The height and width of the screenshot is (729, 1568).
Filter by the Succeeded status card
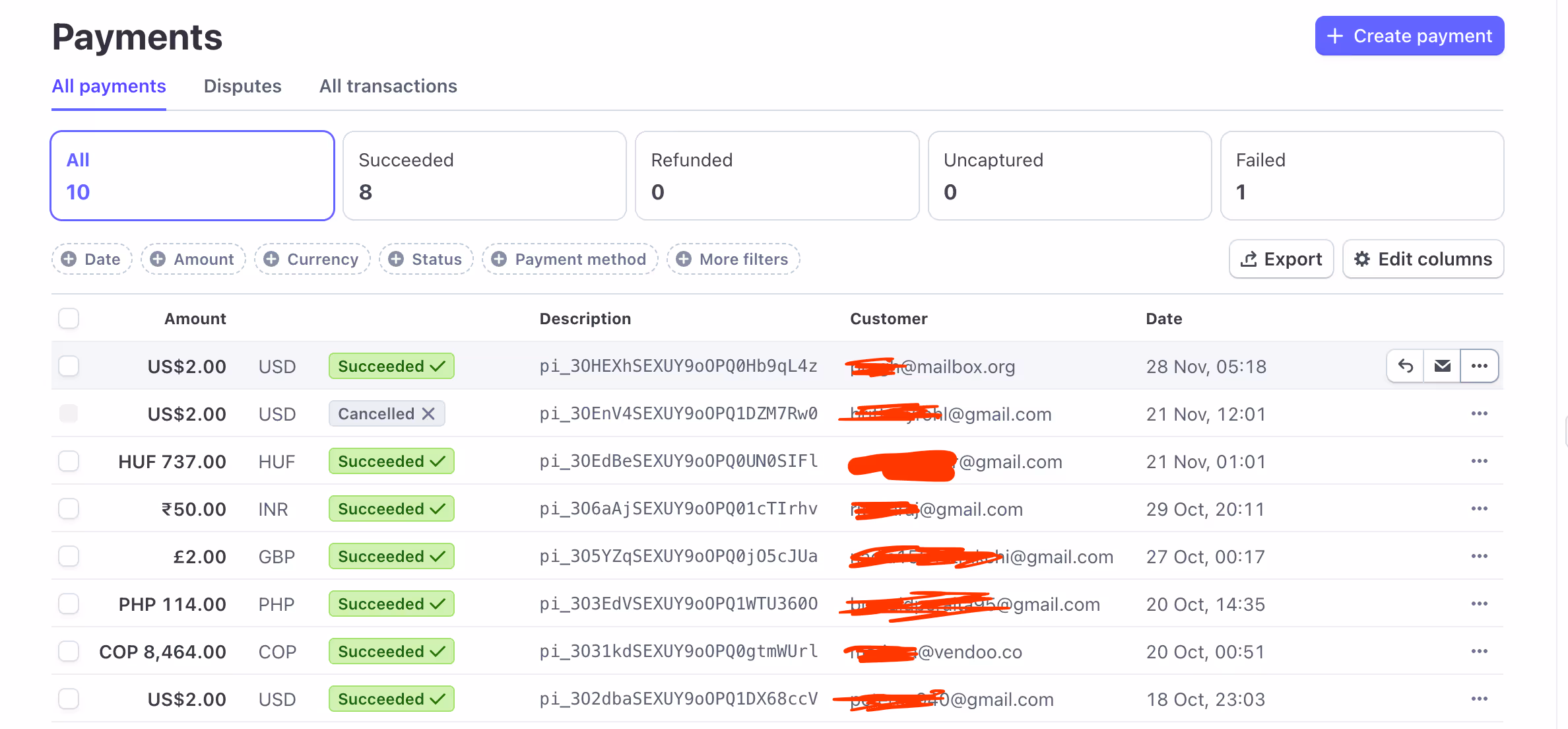(x=484, y=176)
